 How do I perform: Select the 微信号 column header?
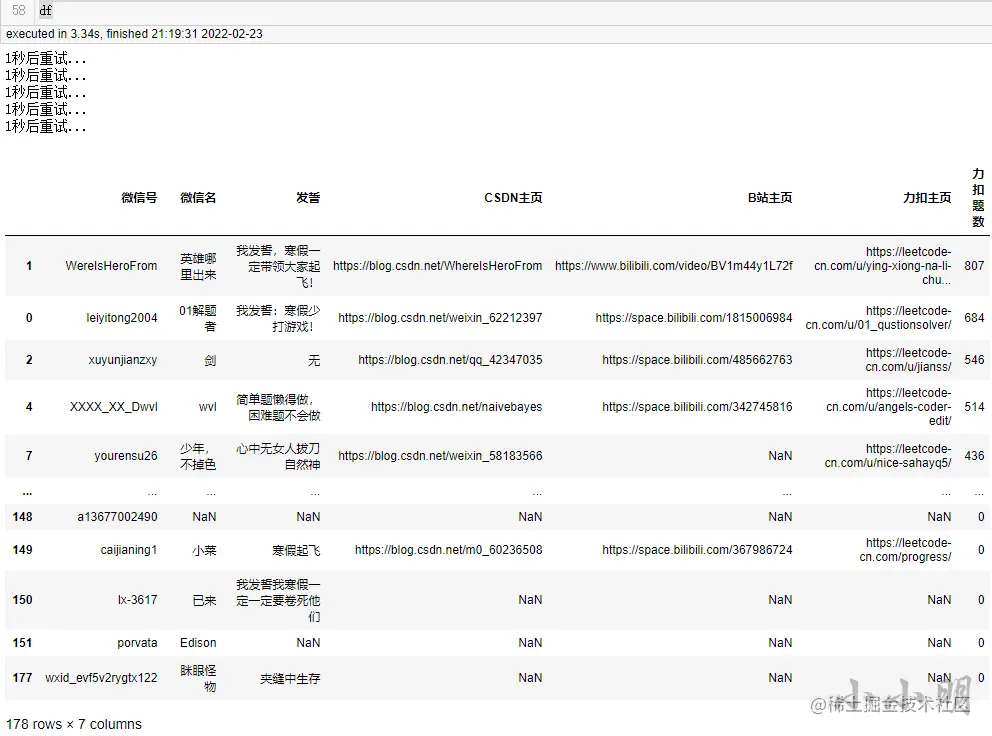[x=139, y=197]
